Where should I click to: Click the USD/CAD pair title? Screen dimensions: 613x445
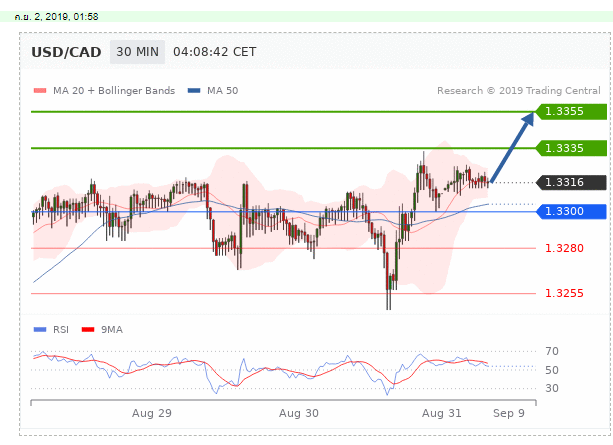(66, 52)
